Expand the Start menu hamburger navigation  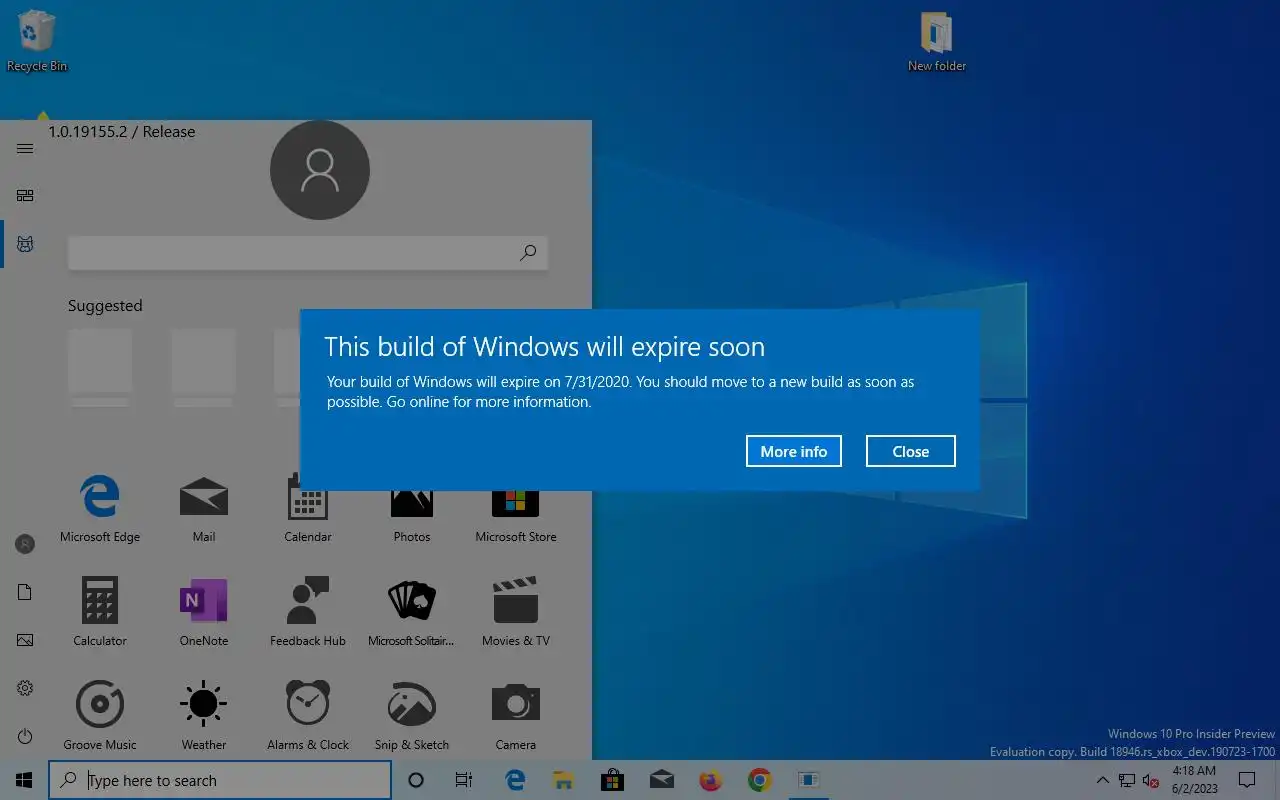point(25,148)
